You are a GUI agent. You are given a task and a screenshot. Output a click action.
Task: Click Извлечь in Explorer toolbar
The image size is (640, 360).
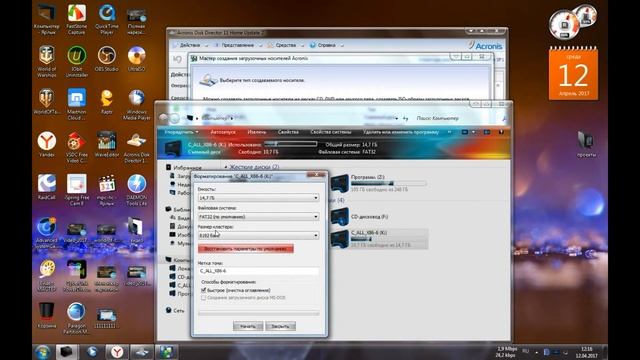(x=257, y=132)
